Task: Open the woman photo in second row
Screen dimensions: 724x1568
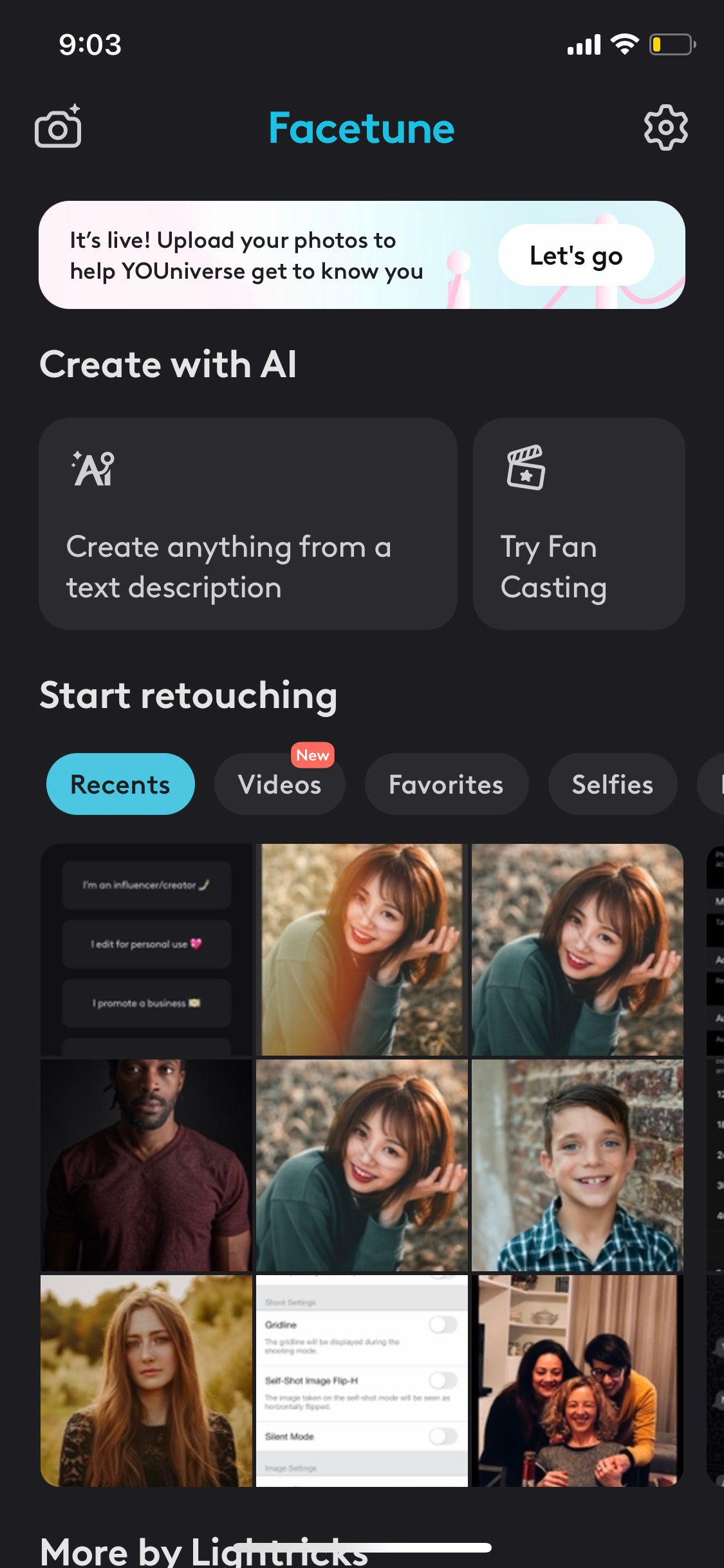Action: (362, 1165)
